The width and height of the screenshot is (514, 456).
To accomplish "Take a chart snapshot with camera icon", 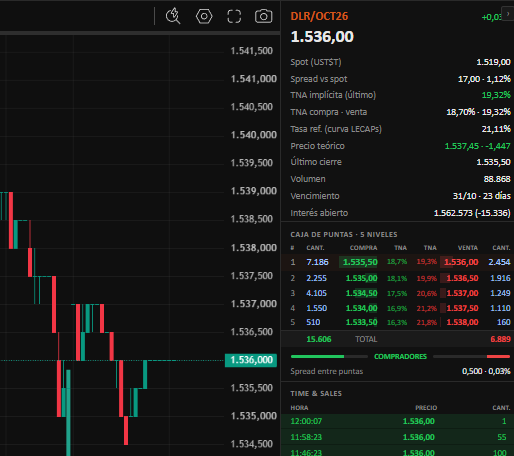I will 264,16.
